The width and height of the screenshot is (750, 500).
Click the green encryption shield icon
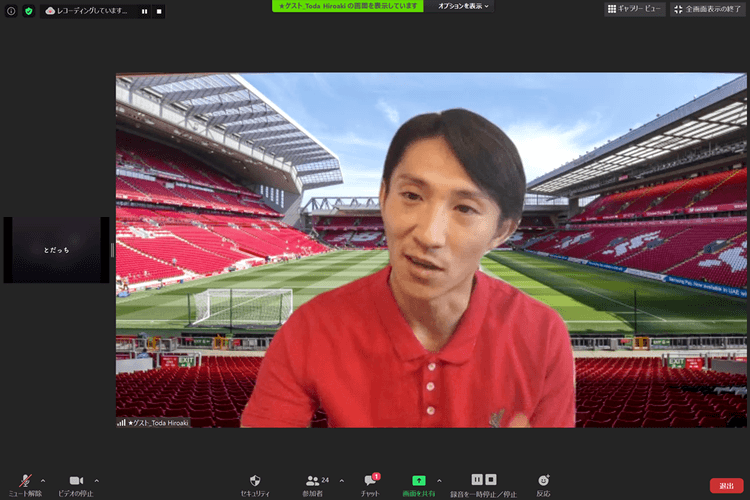click(x=29, y=11)
